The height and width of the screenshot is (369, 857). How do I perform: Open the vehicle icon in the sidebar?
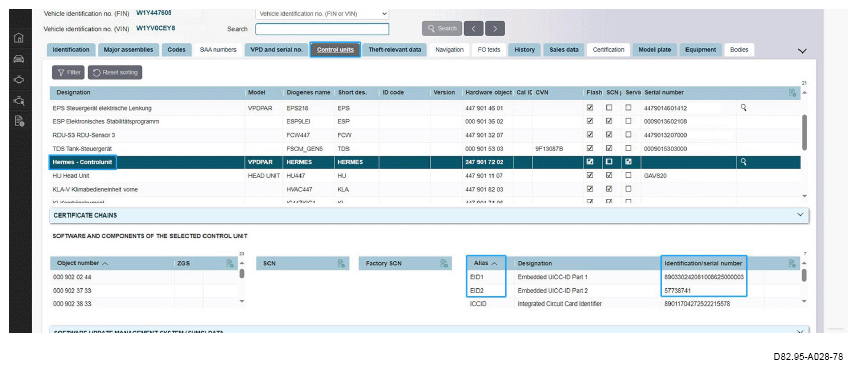(19, 58)
